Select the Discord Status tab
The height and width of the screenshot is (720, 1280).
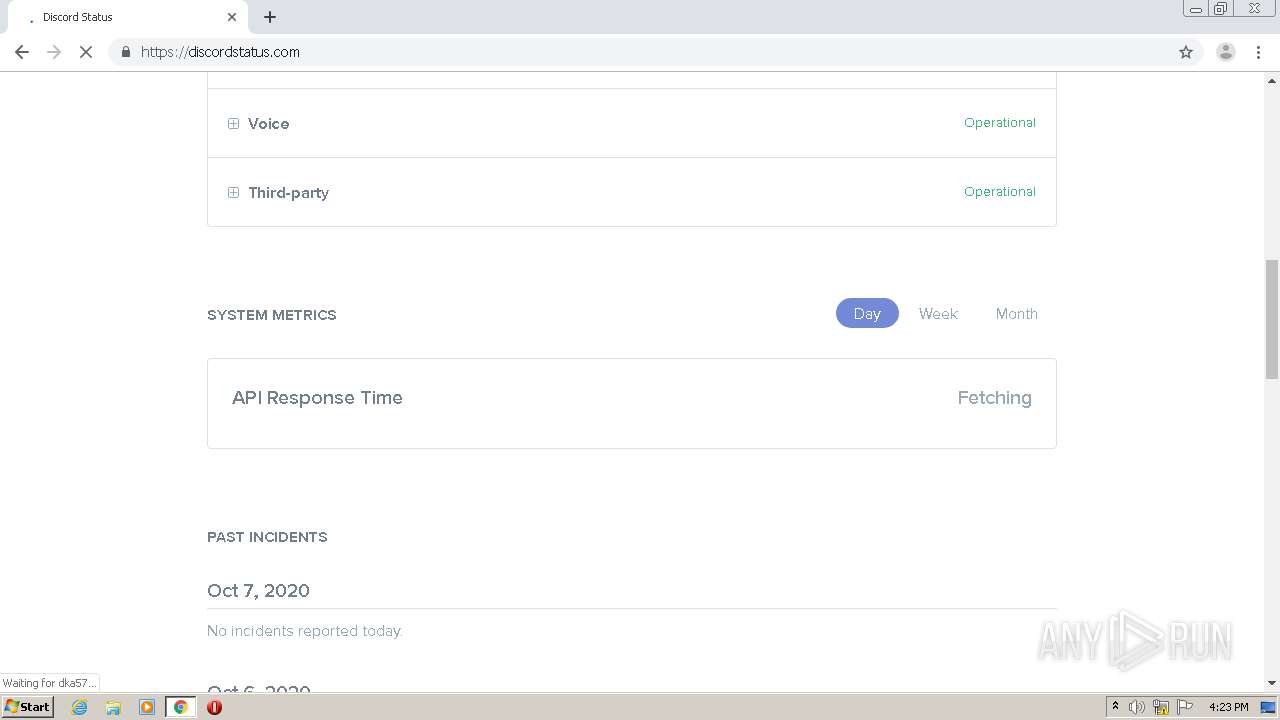[x=126, y=17]
